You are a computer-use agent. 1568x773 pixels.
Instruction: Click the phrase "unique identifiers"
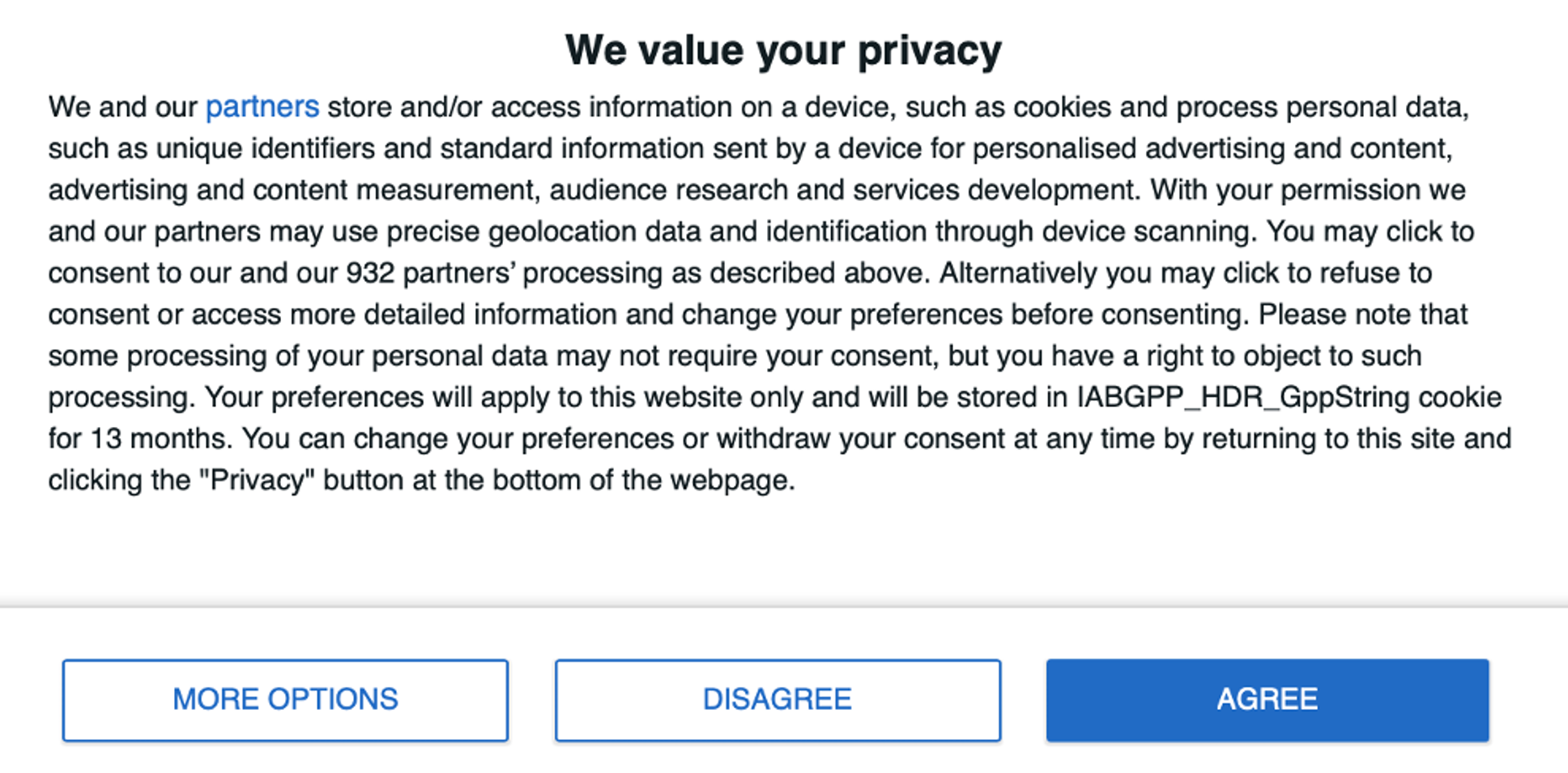(x=265, y=149)
